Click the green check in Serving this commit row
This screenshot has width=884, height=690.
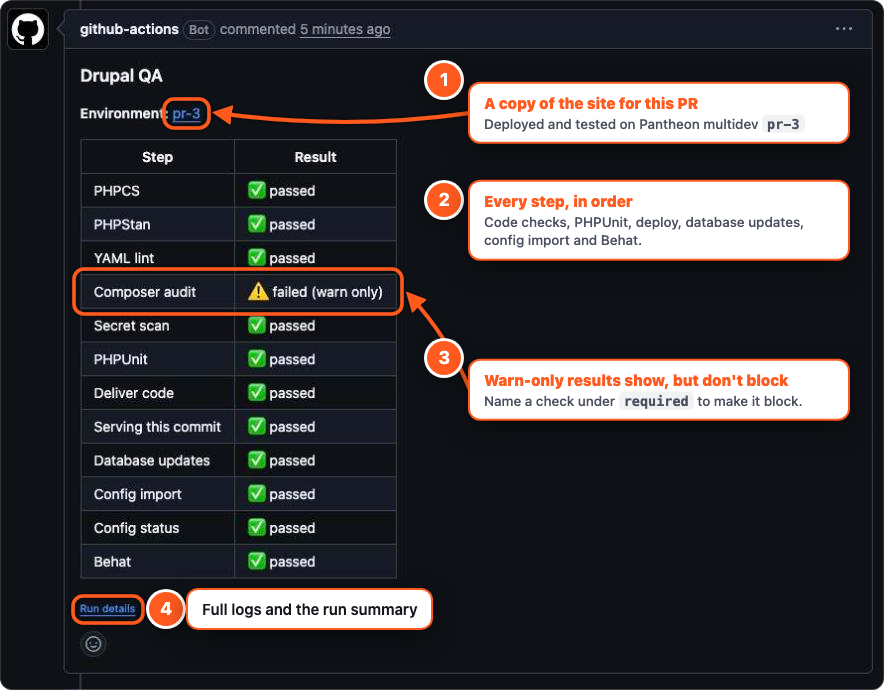tap(257, 427)
